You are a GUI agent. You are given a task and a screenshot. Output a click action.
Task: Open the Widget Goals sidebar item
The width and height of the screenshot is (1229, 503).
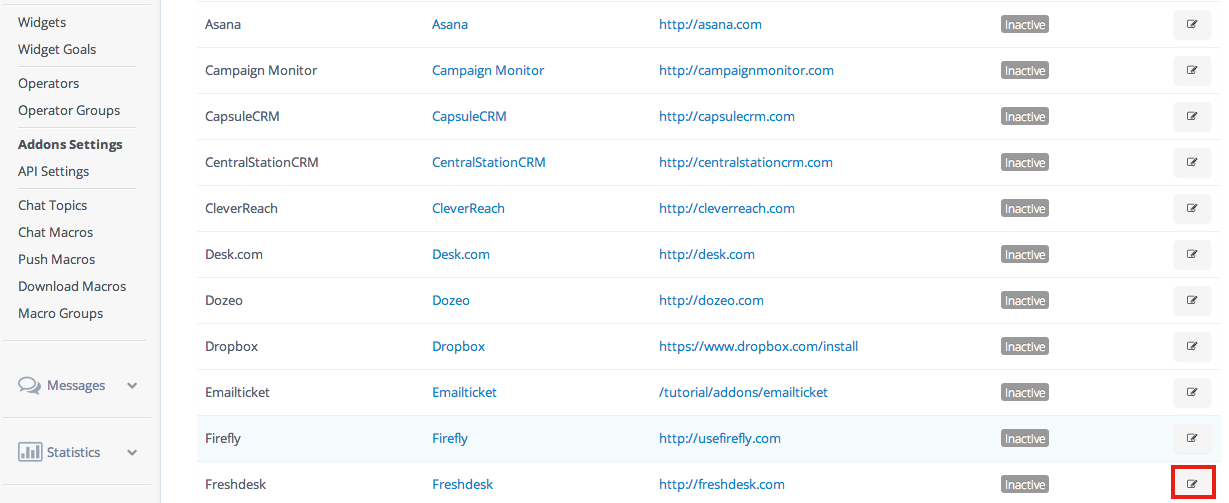coord(57,49)
